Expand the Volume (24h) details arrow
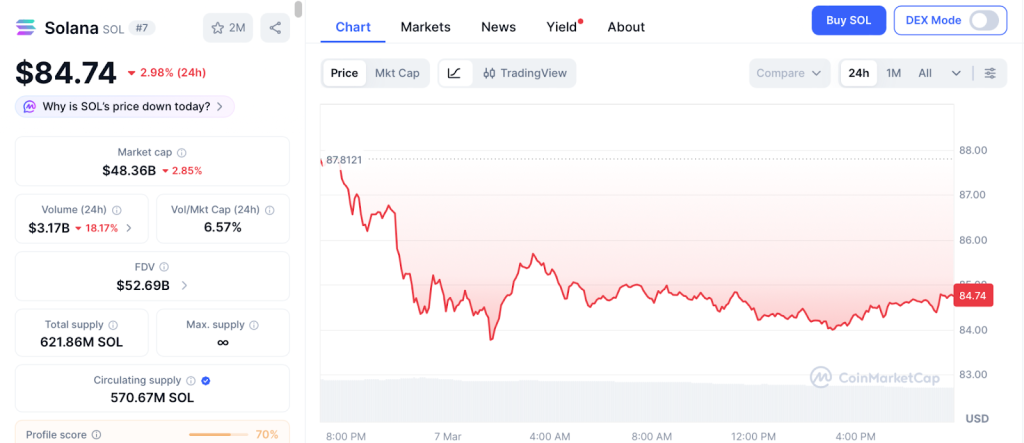Image resolution: width=1024 pixels, height=443 pixels. pos(129,228)
